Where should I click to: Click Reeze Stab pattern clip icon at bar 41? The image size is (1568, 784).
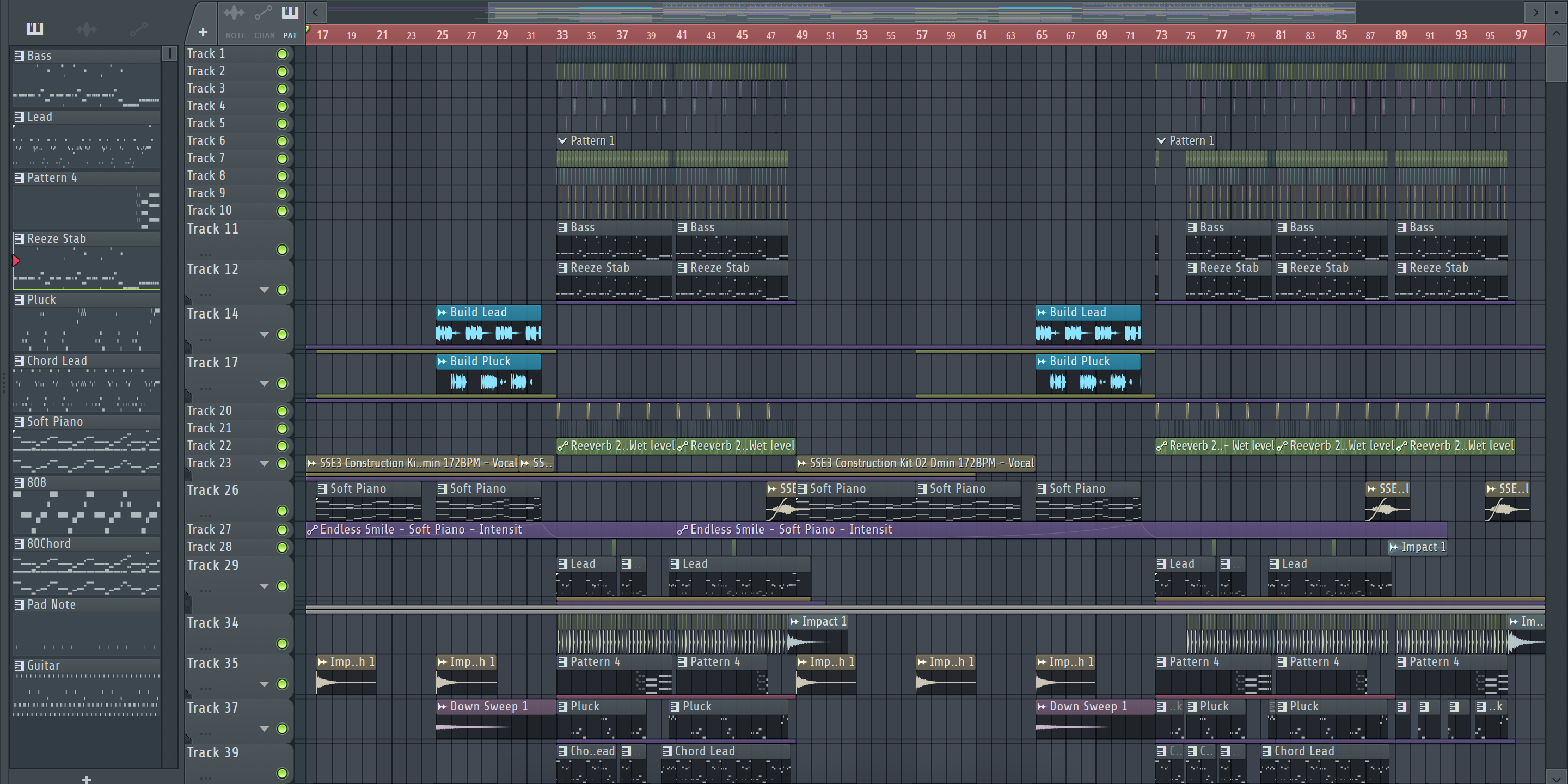(x=682, y=268)
